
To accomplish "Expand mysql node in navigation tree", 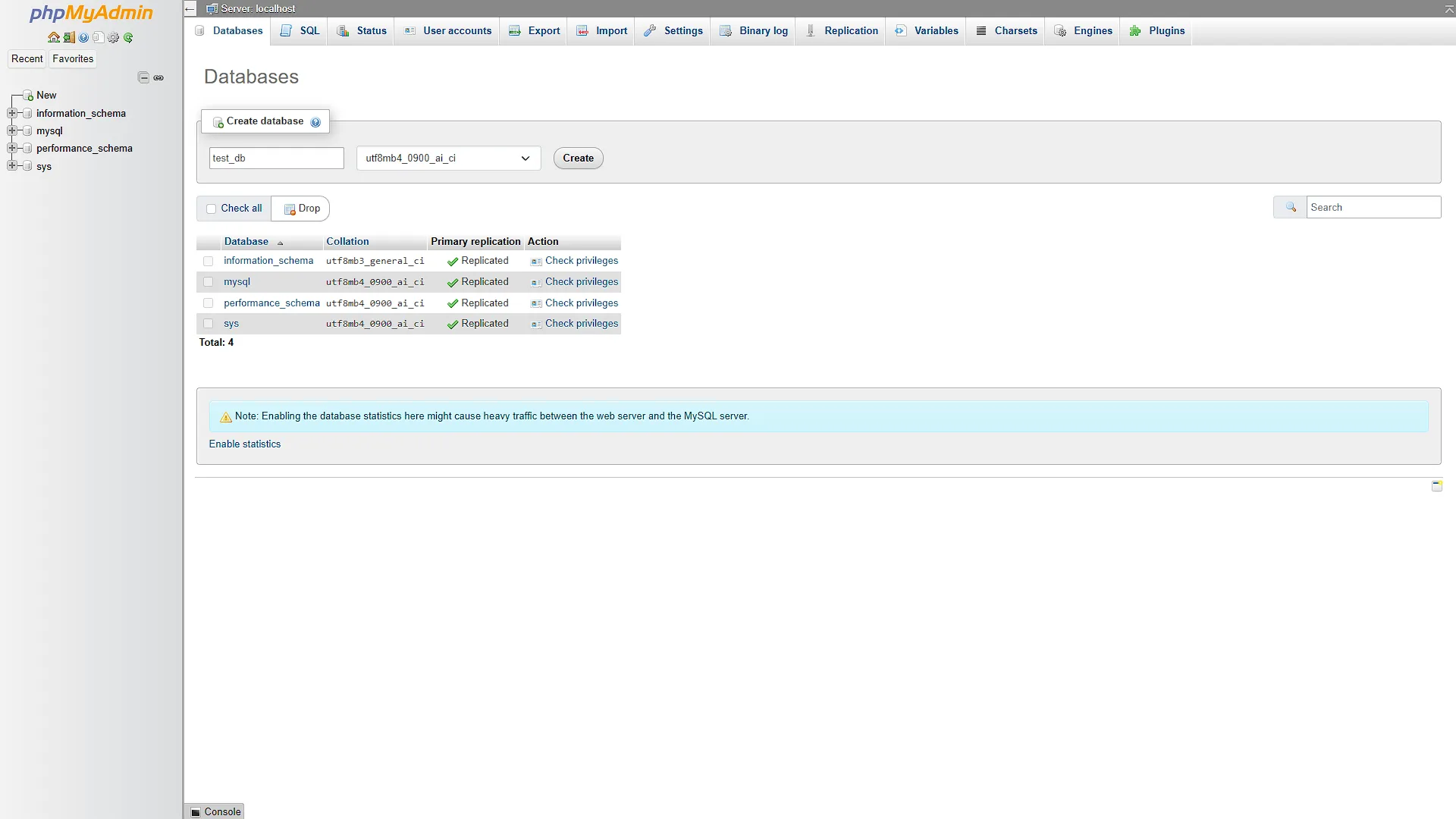I will (x=11, y=130).
